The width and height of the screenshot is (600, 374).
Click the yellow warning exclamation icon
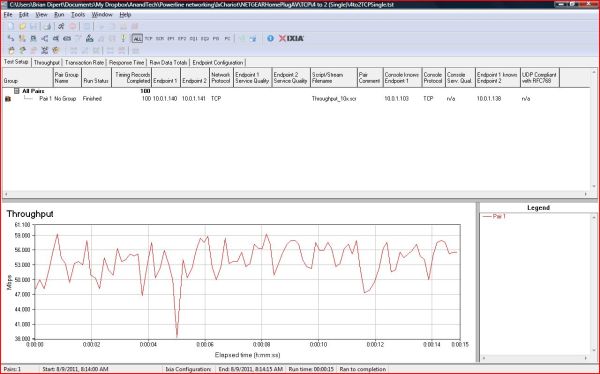123,38
